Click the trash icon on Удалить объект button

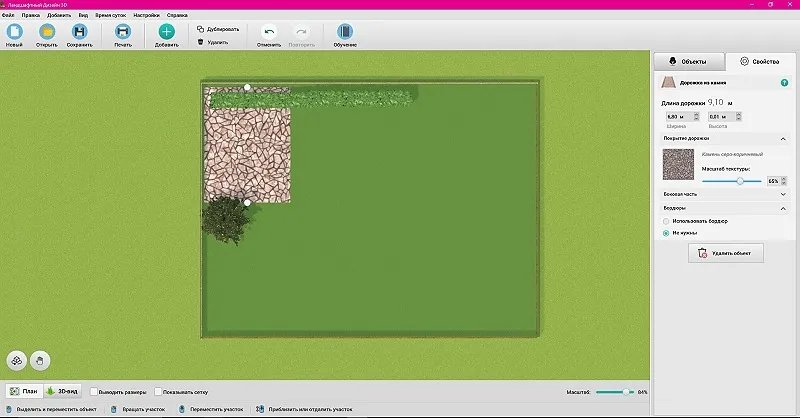coord(703,253)
